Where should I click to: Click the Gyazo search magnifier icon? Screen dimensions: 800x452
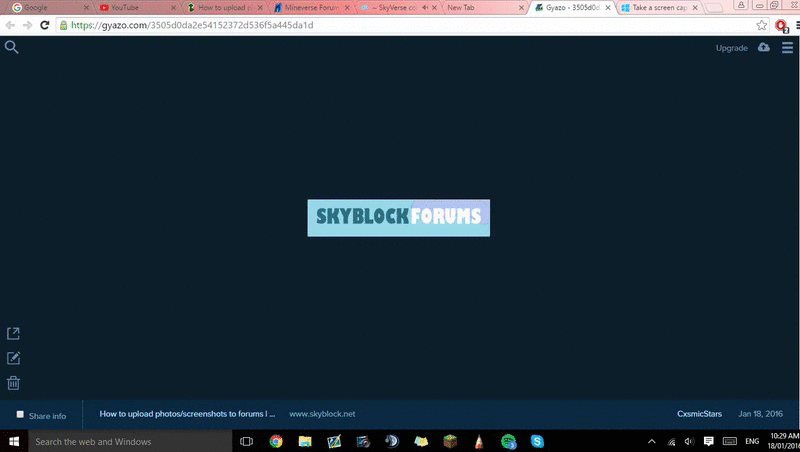point(12,47)
